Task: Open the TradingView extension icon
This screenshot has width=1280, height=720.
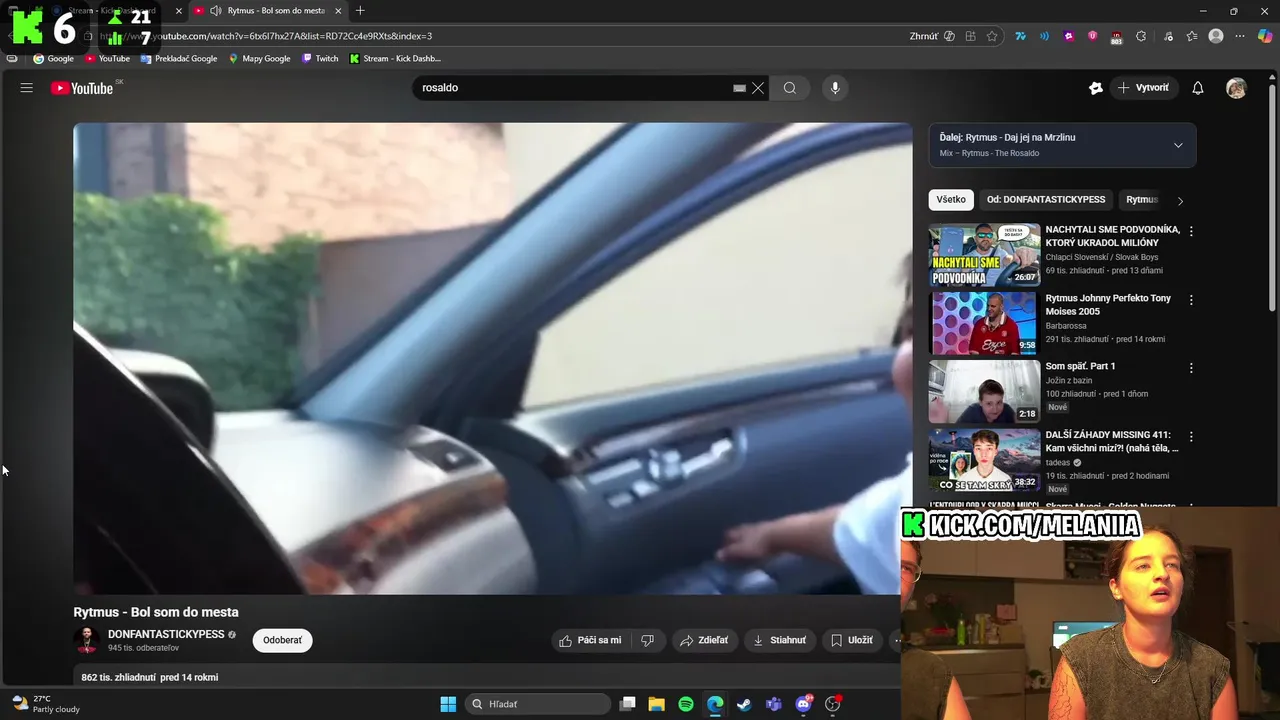Action: 1020,36
